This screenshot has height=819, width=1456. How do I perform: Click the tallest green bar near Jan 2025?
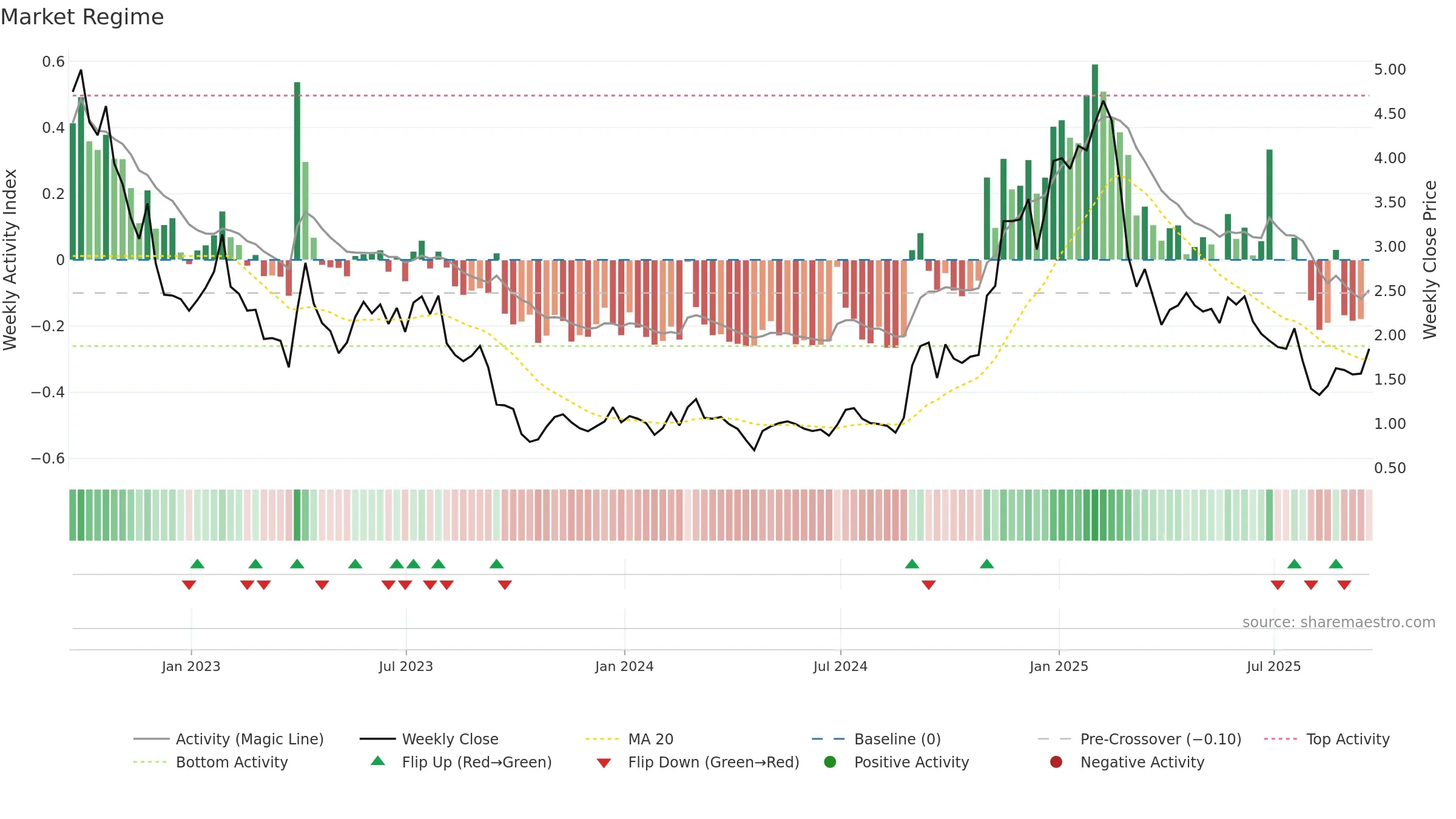coord(1095,162)
